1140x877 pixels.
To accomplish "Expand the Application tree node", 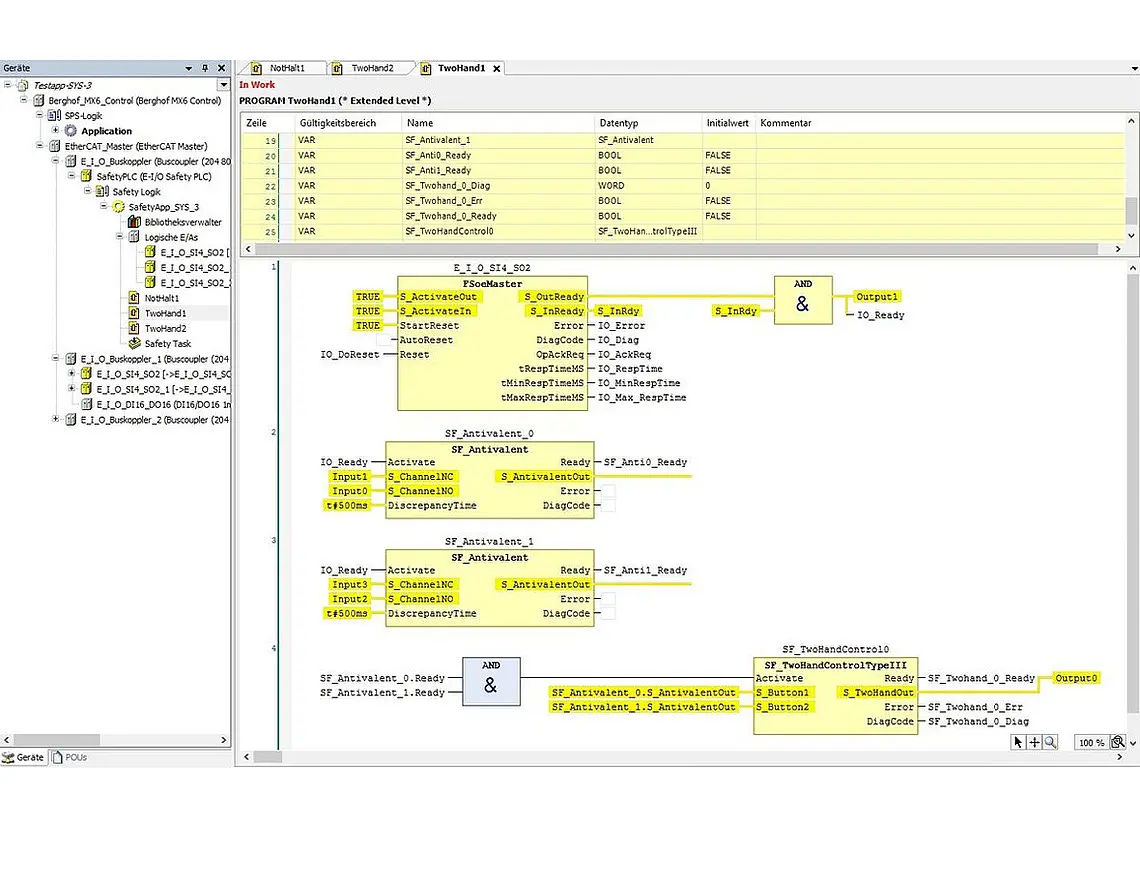I will pyautogui.click(x=55, y=130).
